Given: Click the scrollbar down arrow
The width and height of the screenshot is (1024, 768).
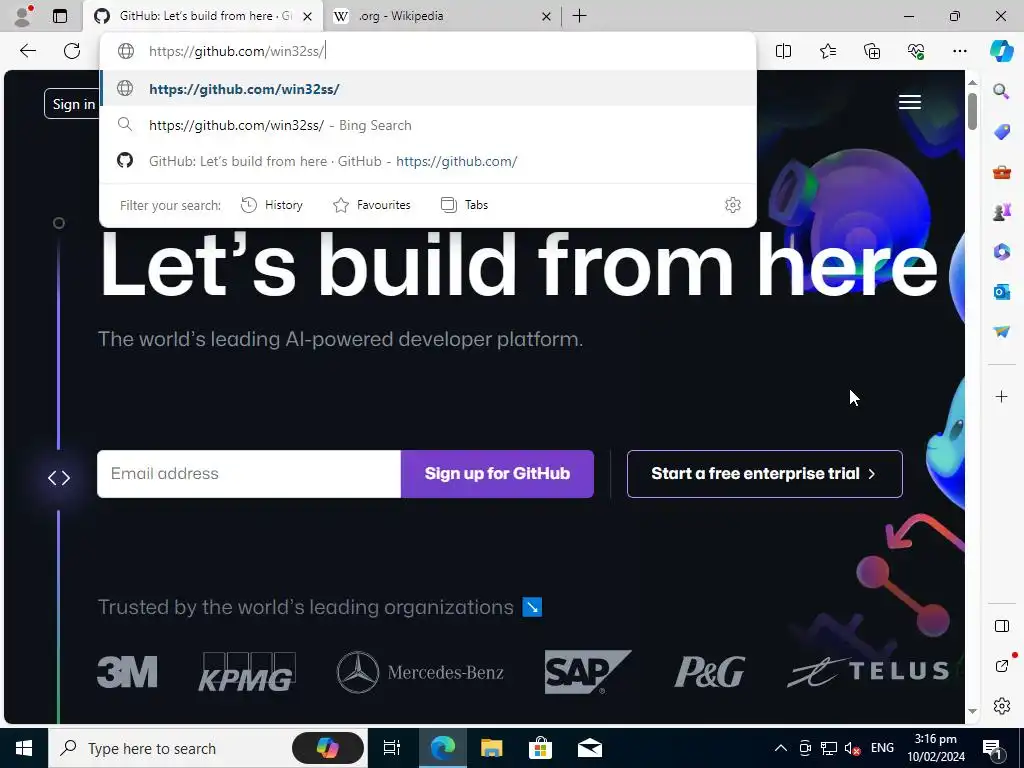Looking at the screenshot, I should pos(972,711).
